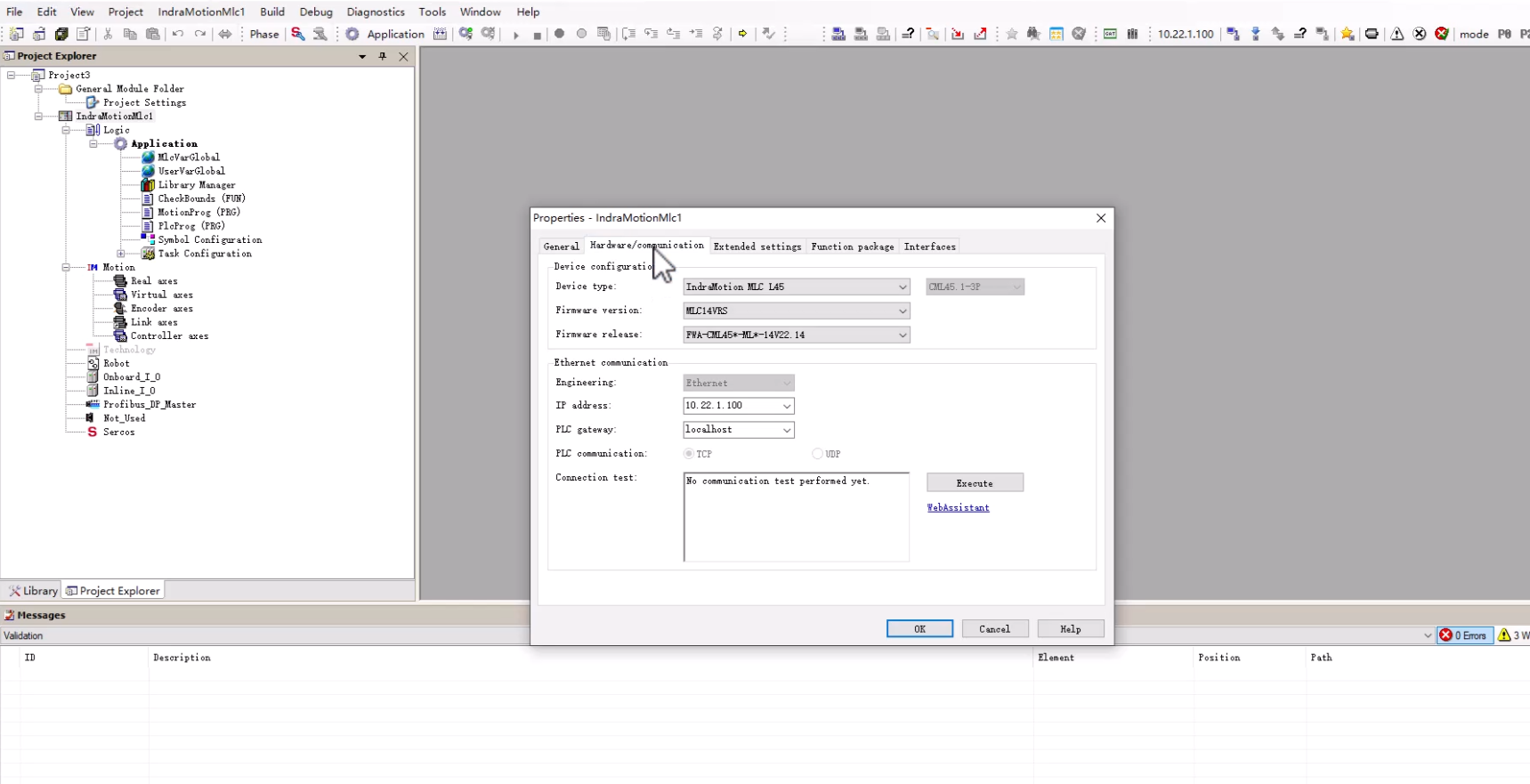Expand the Task Configuration tree node
This screenshot has height=784, width=1530.
121,254
